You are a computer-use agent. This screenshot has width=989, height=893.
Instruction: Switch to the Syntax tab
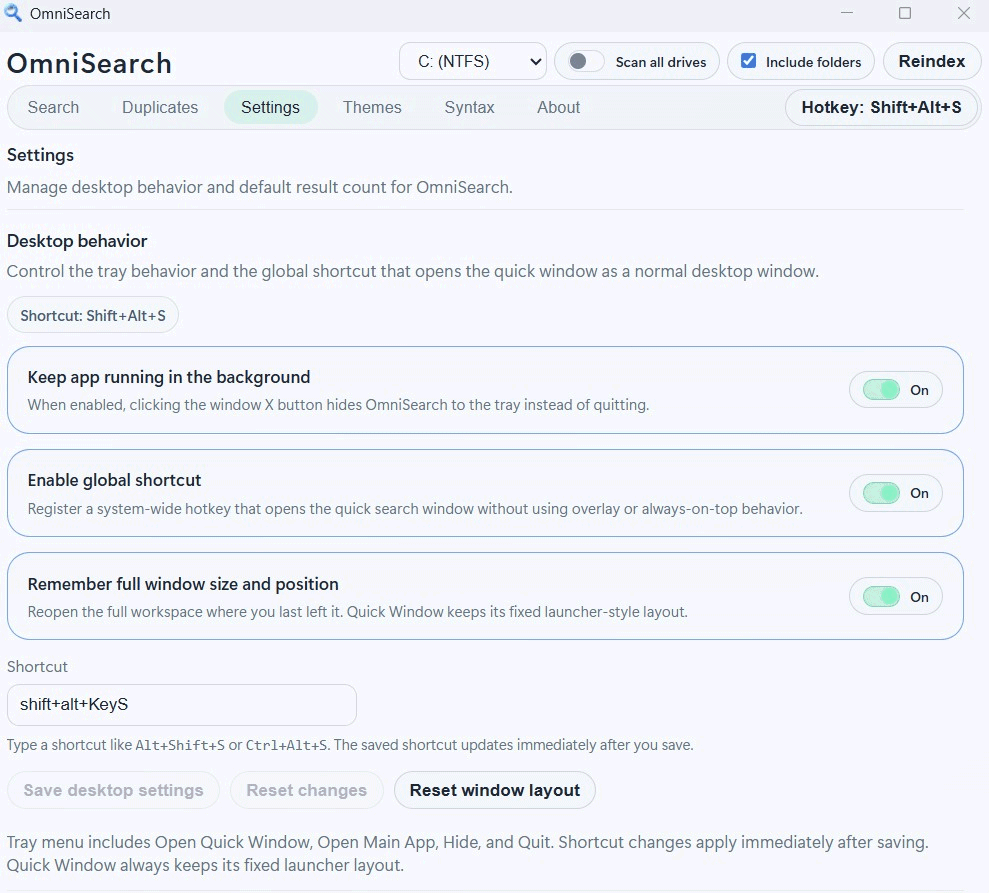469,107
